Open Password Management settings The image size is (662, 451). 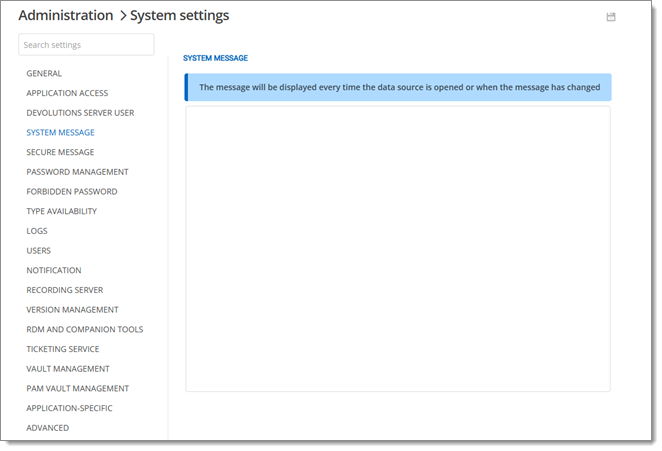point(77,172)
